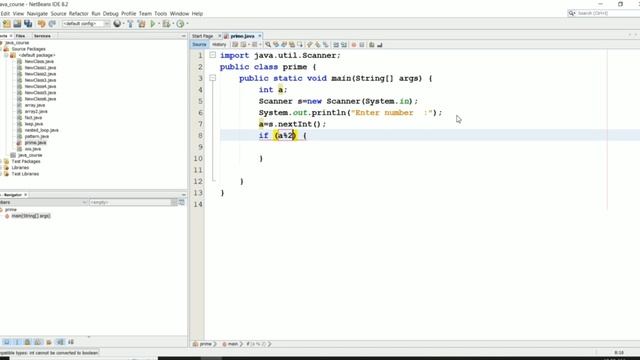Toggle the History view button
This screenshot has height=360, width=640.
coord(219,44)
